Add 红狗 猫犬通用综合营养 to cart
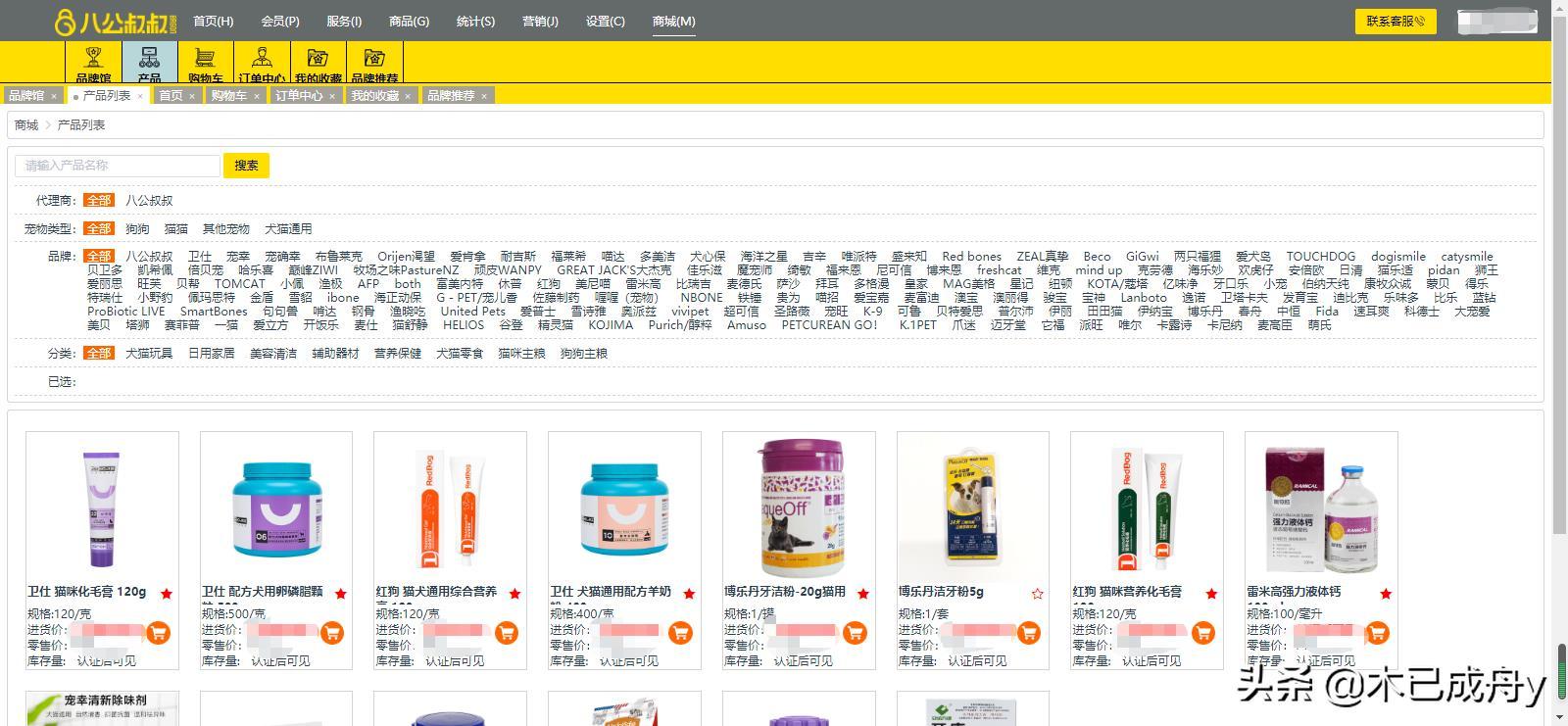The height and width of the screenshot is (726, 1568). [x=507, y=633]
